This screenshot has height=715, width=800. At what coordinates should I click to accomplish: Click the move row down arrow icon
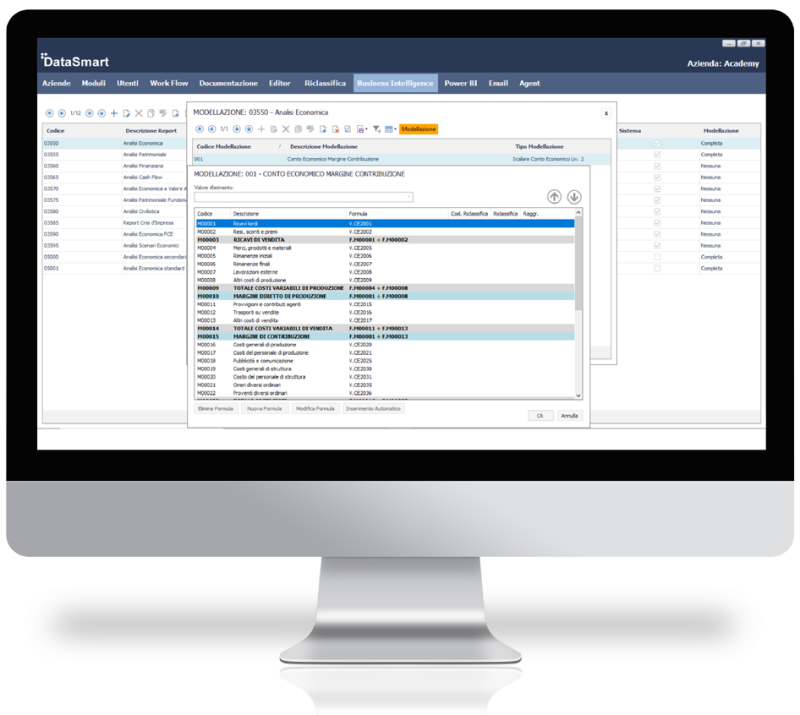point(574,196)
